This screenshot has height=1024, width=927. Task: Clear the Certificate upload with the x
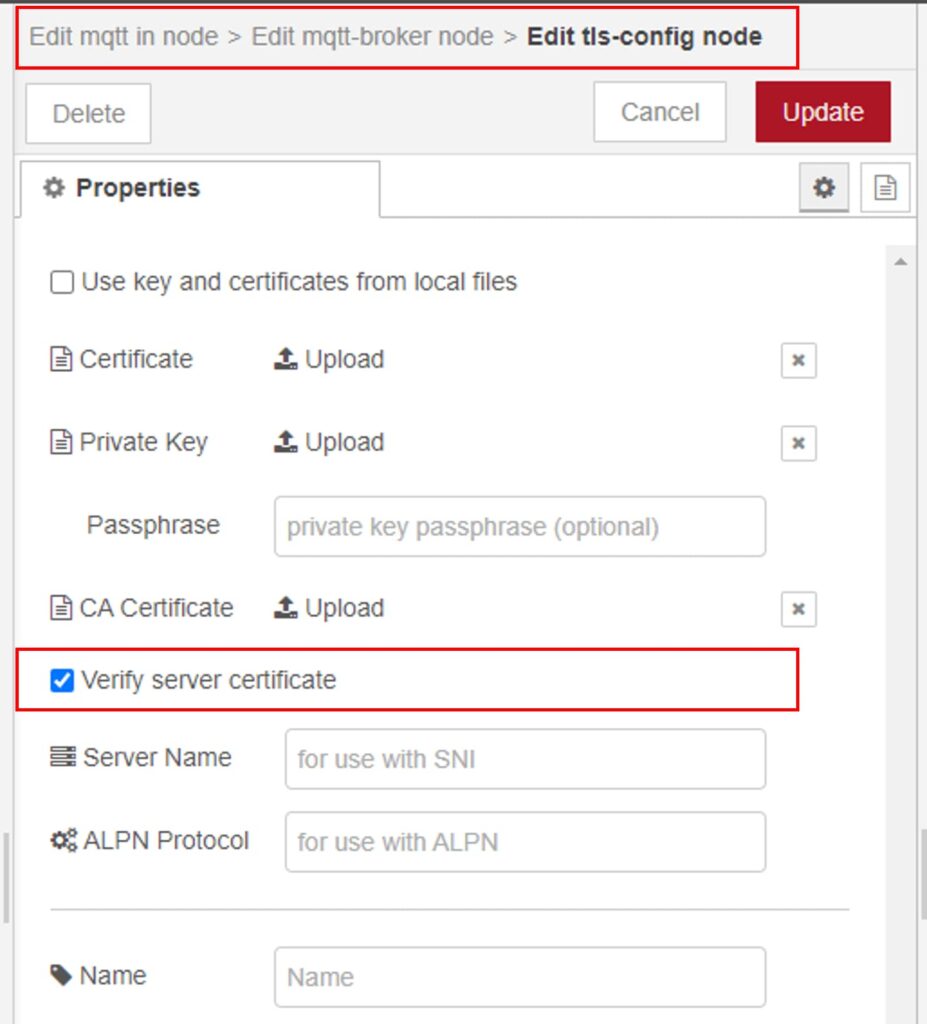[797, 360]
